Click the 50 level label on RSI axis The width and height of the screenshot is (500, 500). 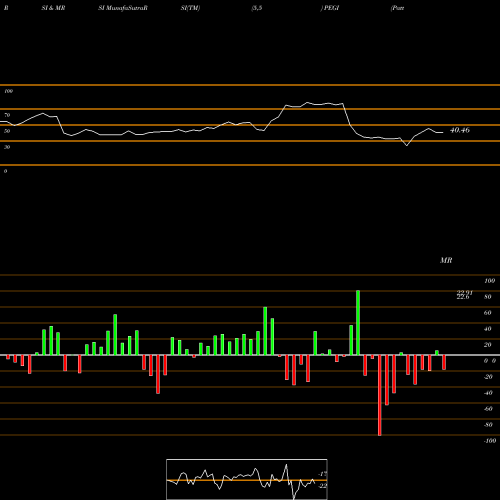[x=7, y=131]
